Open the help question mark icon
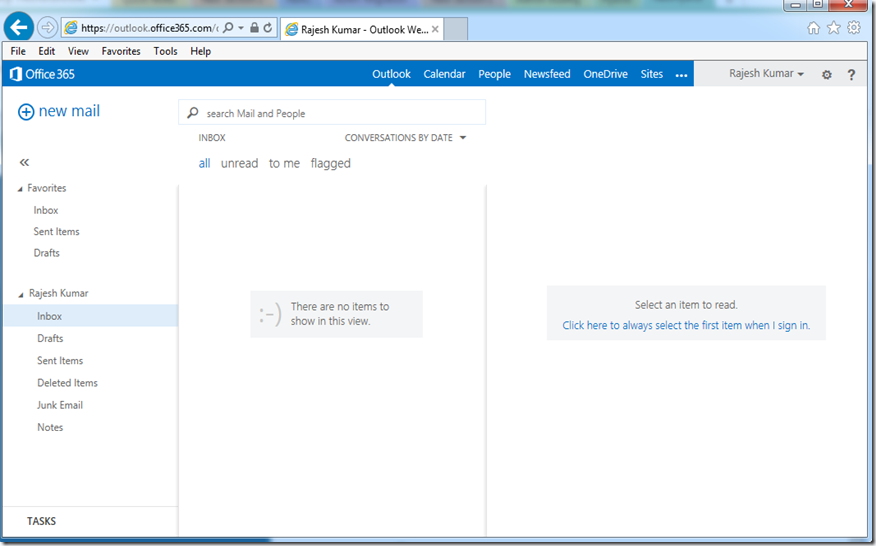Viewport: 876px width, 546px height. pos(851,74)
